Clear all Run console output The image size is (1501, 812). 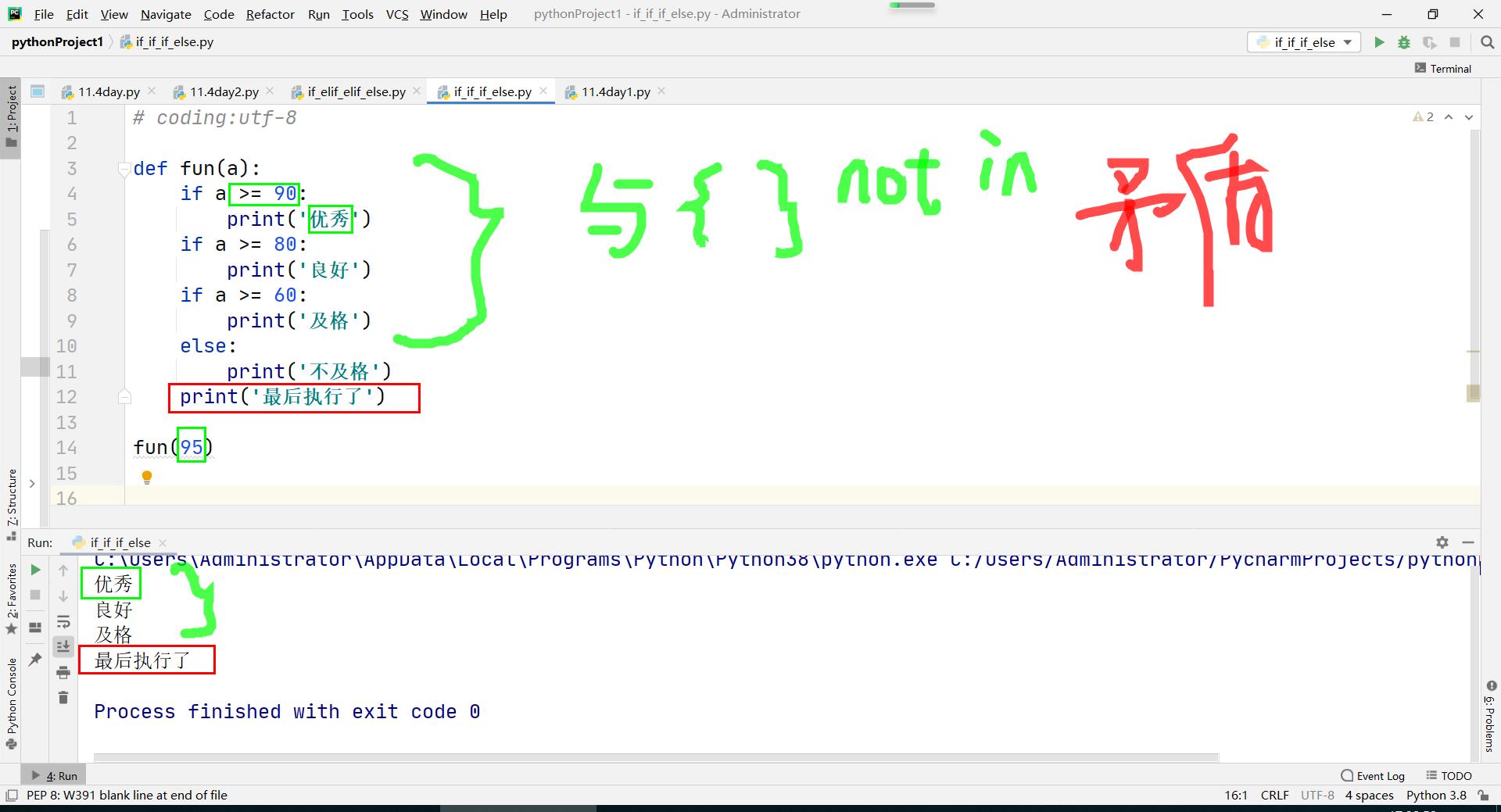click(63, 697)
